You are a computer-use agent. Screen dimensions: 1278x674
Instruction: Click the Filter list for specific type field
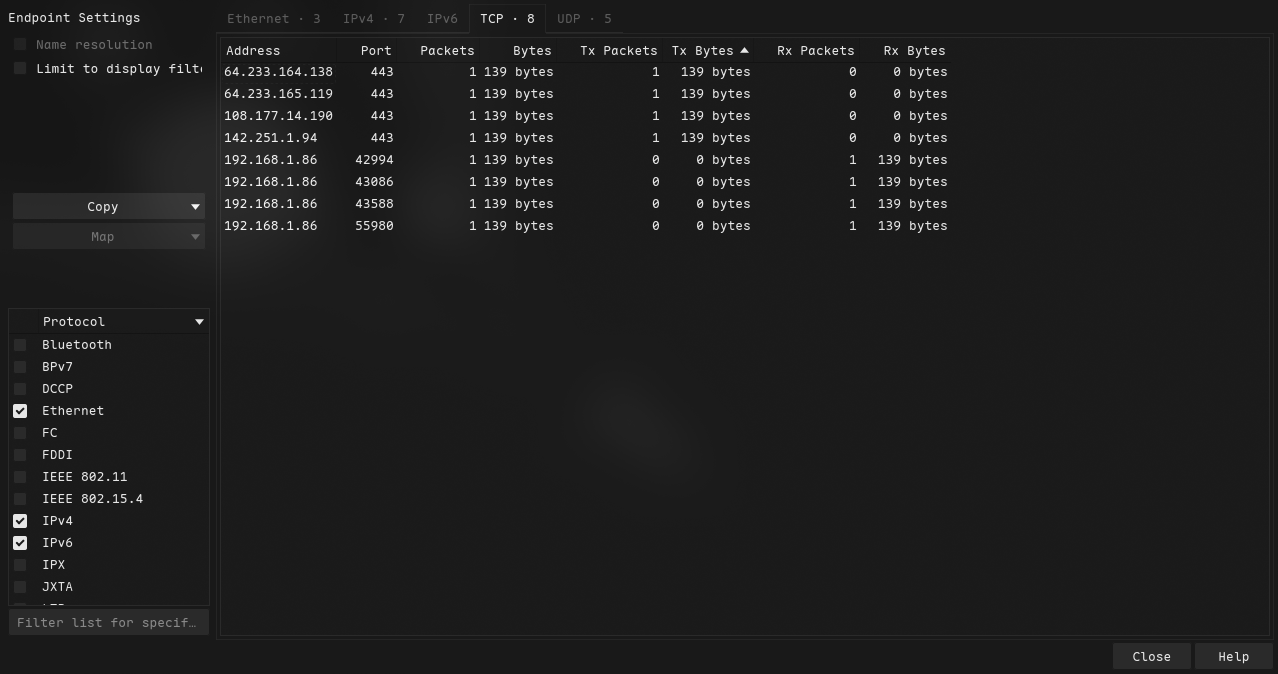[108, 622]
